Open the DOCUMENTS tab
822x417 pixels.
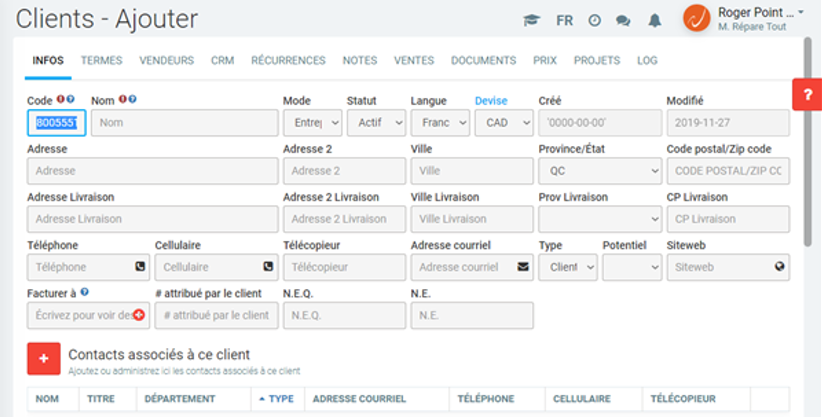point(483,61)
